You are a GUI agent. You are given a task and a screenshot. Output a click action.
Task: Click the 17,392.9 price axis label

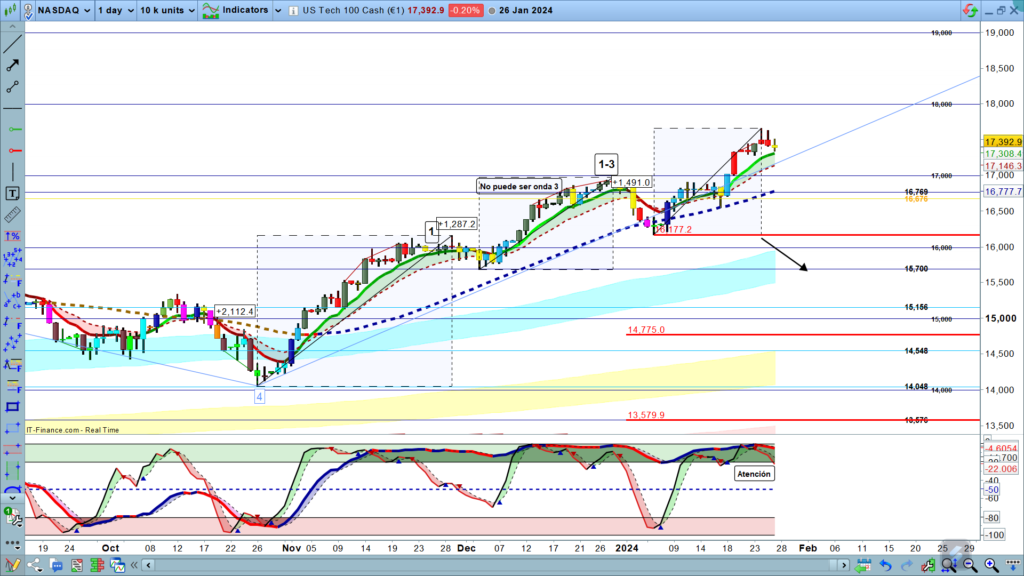tap(1002, 142)
